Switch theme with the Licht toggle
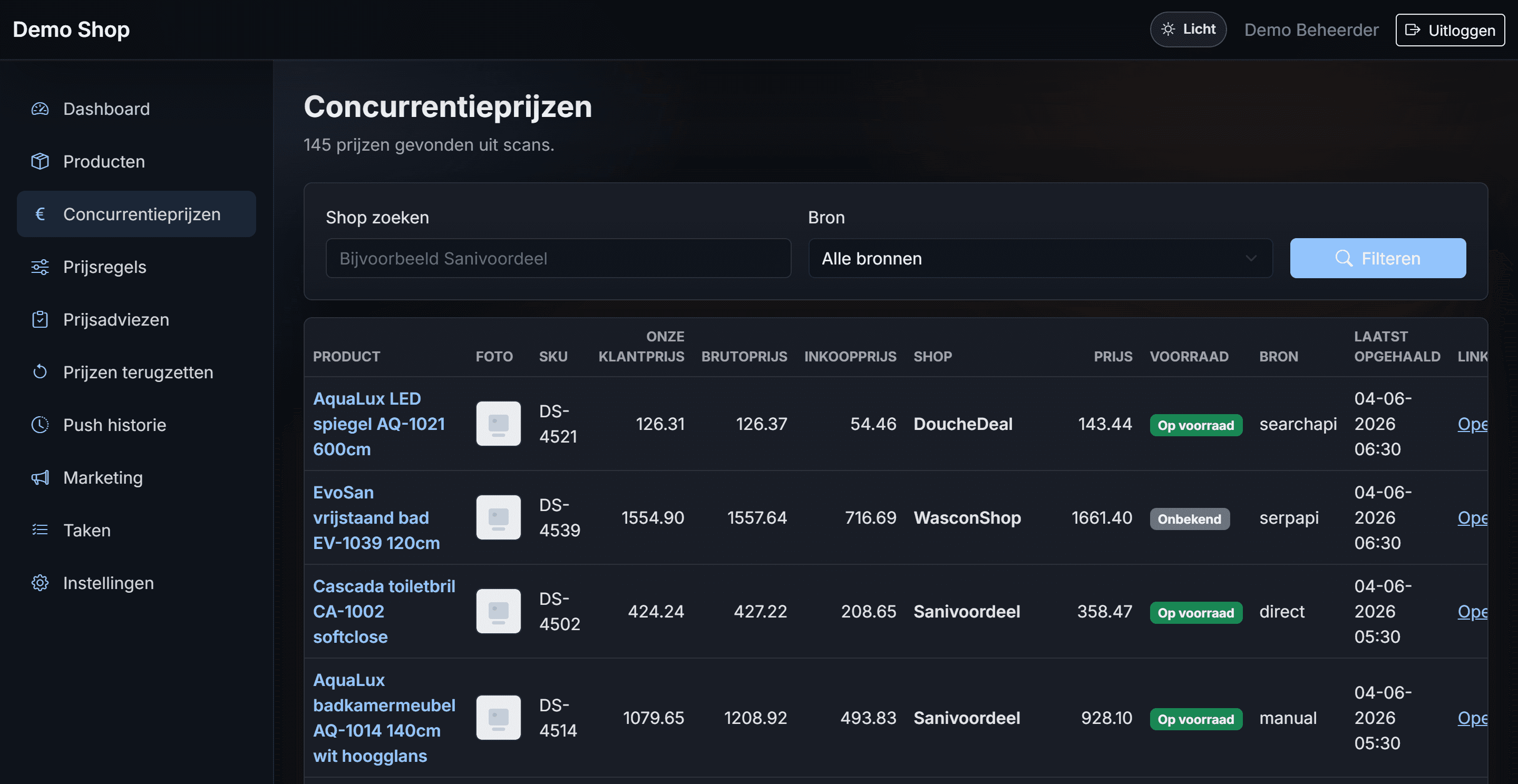This screenshot has width=1518, height=784. click(1188, 29)
